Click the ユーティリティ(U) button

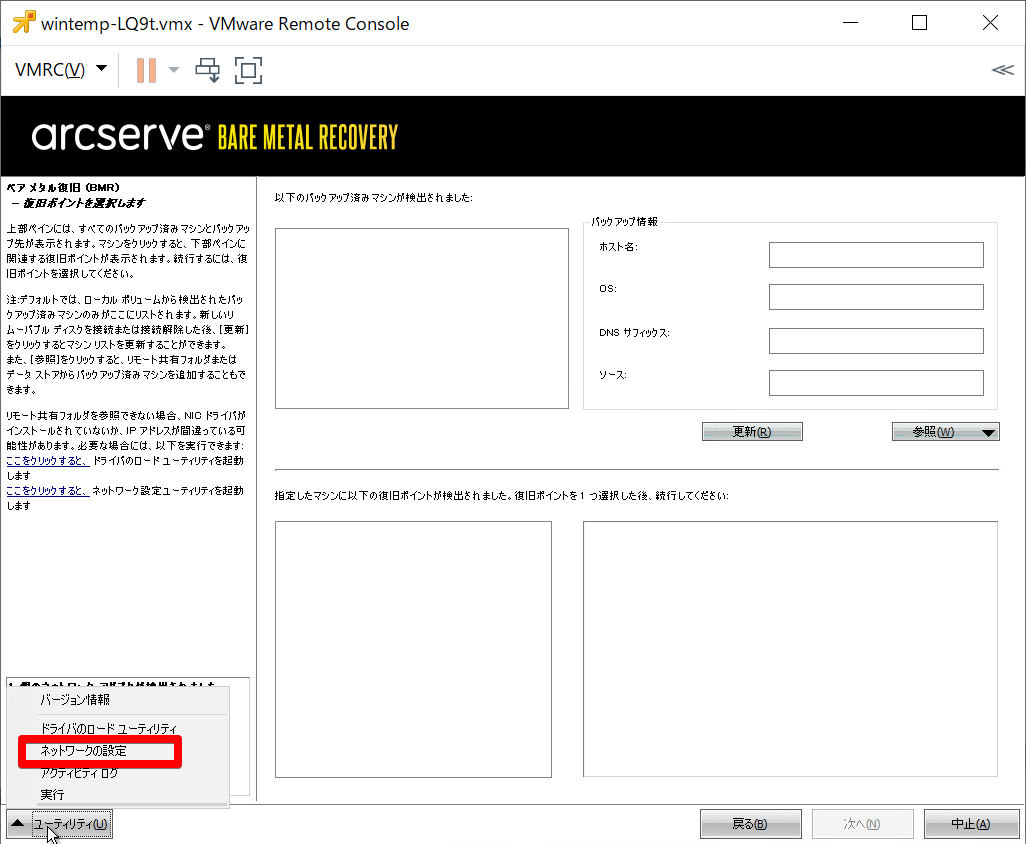[71, 824]
